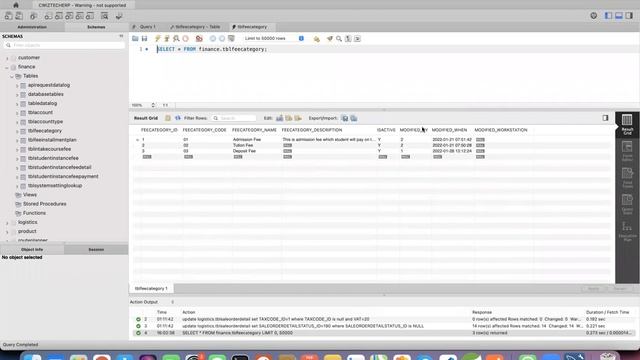Switch to the Session tab
Image resolution: width=640 pixels, height=360 pixels.
tap(96, 249)
